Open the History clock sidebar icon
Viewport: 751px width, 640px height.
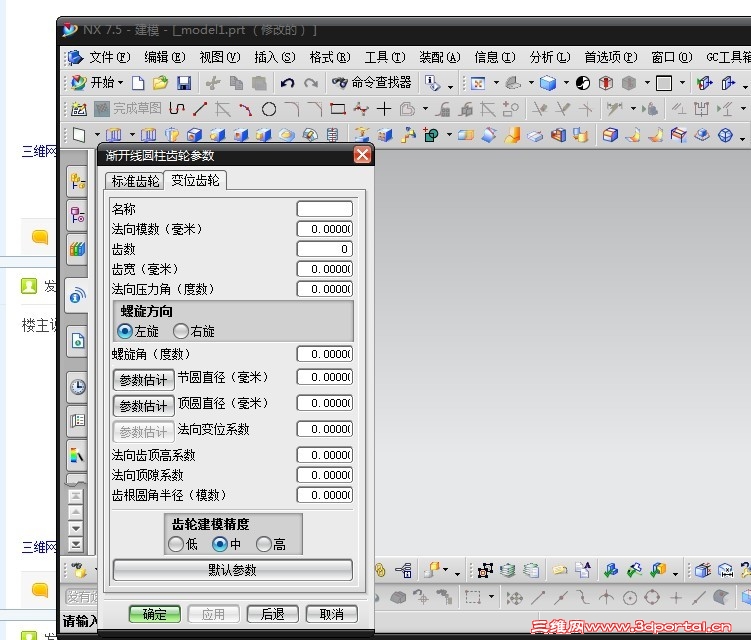coord(78,387)
